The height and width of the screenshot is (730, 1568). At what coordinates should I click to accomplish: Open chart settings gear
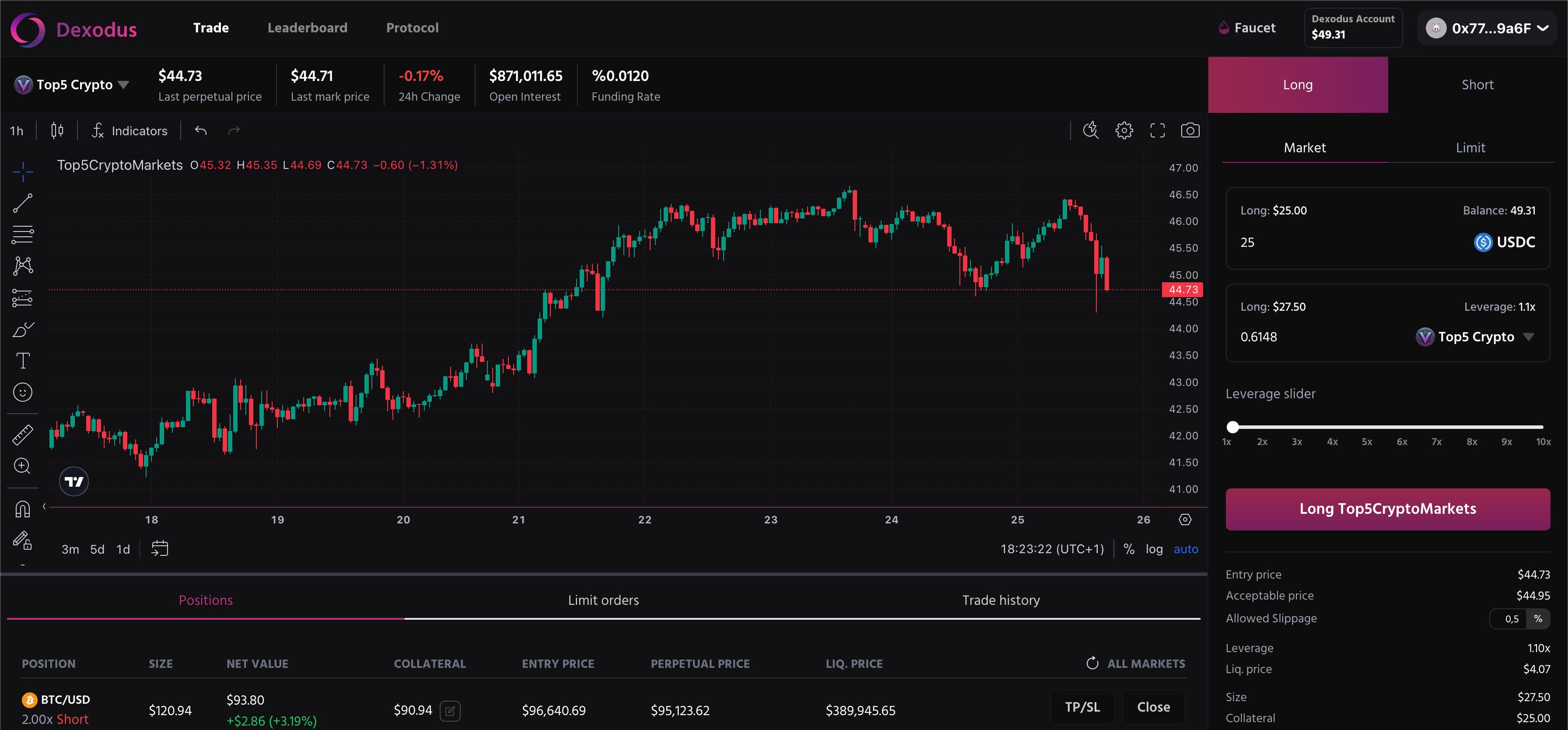[1124, 130]
